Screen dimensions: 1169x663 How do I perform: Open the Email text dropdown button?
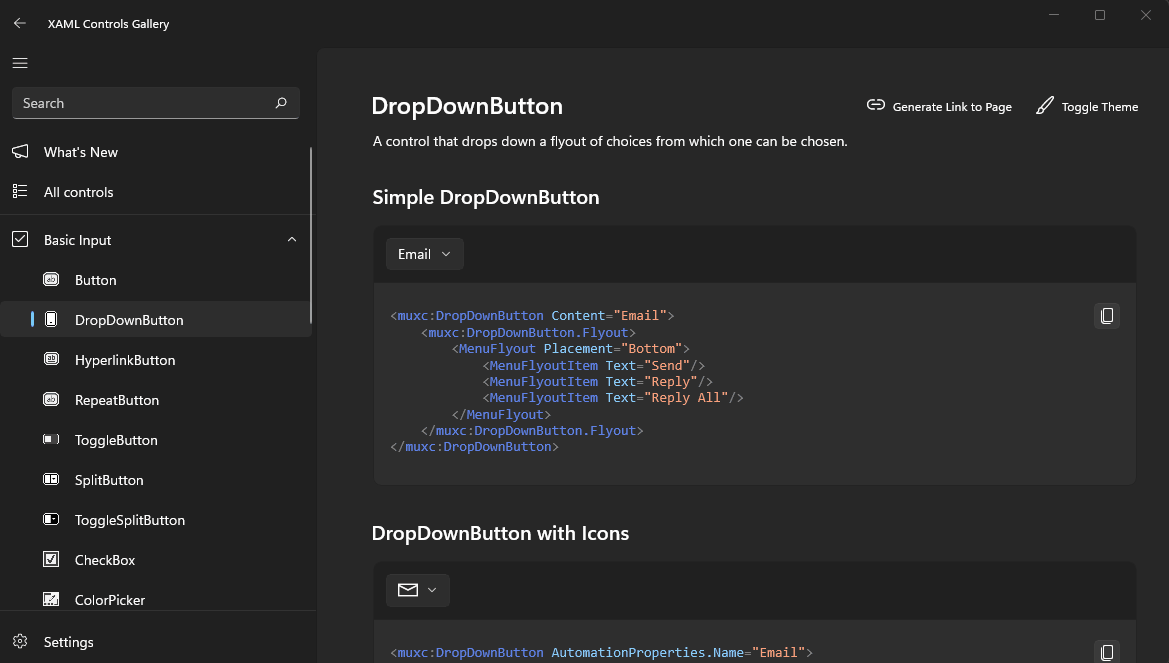click(424, 254)
